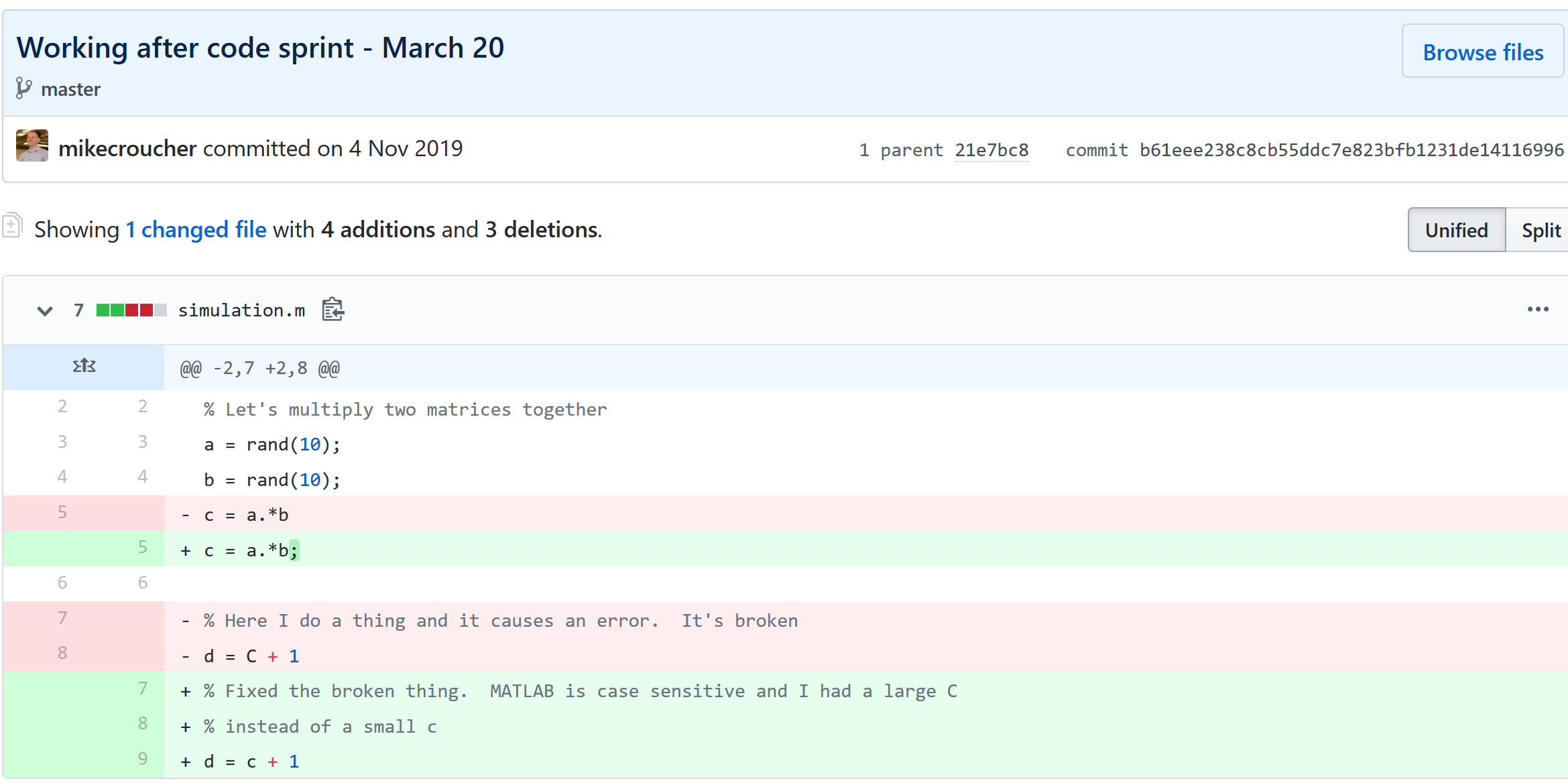Click the changed files document icon
1568x783 pixels.
point(12,225)
